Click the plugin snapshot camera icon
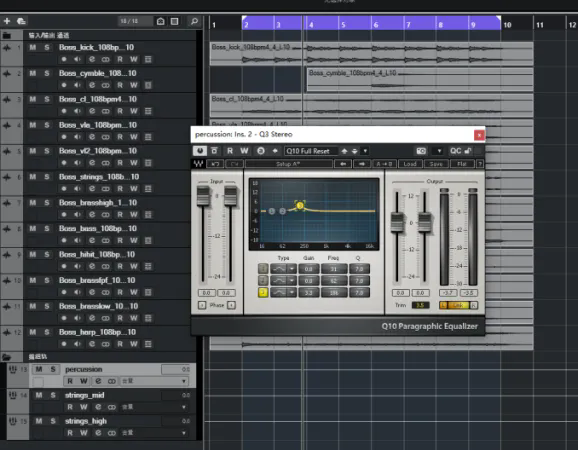This screenshot has height=450, width=578. click(x=421, y=151)
